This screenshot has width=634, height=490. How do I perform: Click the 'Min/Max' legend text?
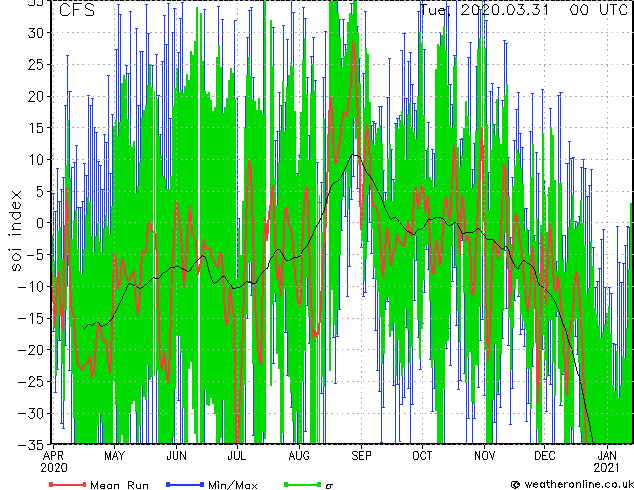coord(233,485)
